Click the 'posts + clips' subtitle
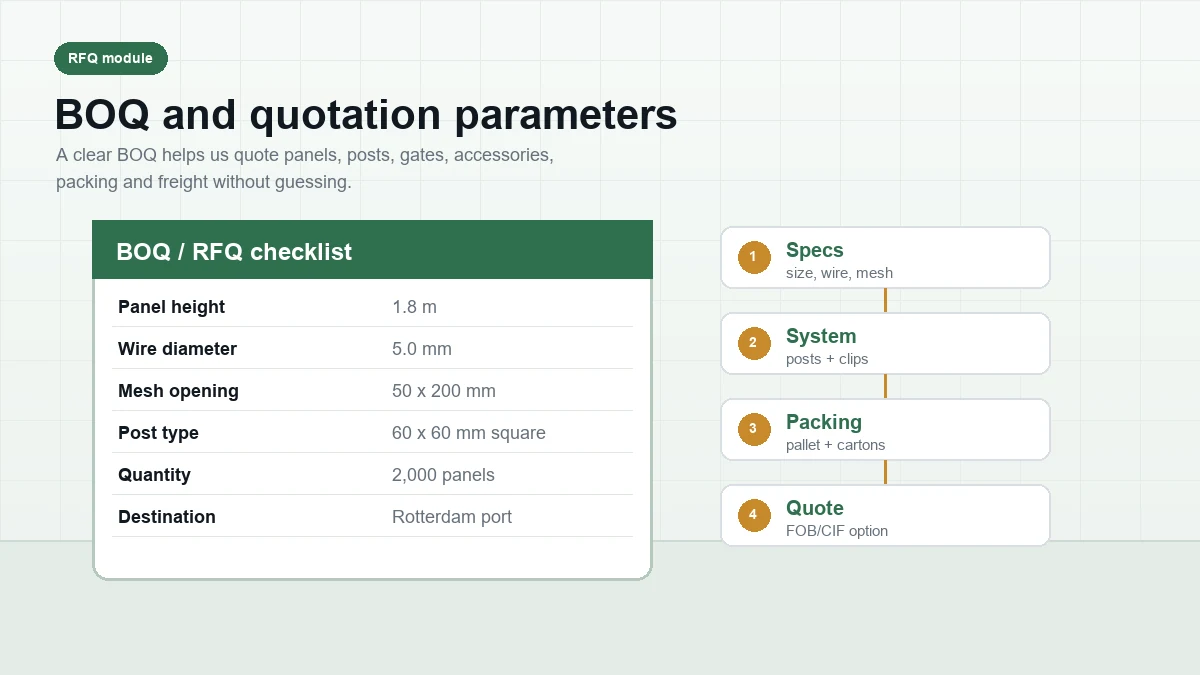This screenshot has height=675, width=1200. tap(827, 359)
